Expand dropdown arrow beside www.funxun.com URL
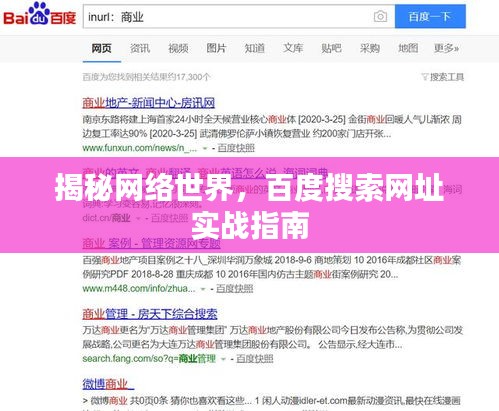Image resolution: width=499 pixels, height=411 pixels. (205, 148)
